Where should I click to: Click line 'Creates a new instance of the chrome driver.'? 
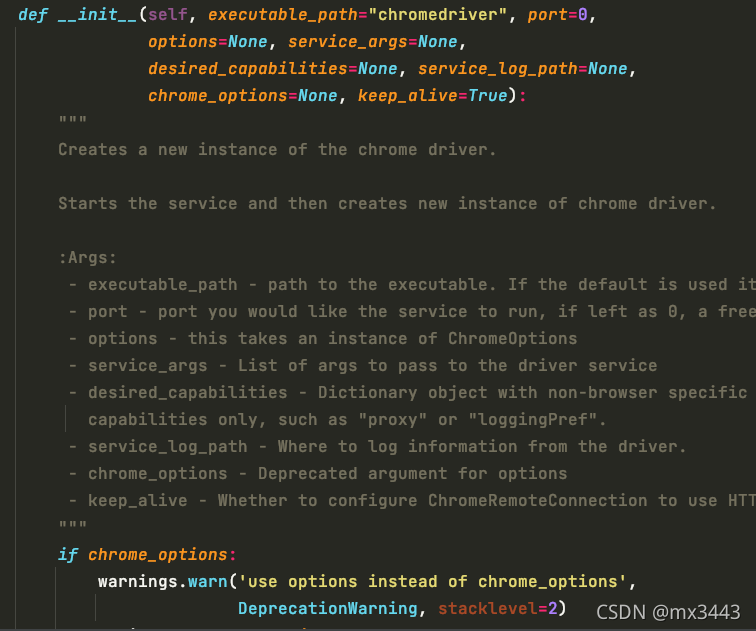coord(277,150)
